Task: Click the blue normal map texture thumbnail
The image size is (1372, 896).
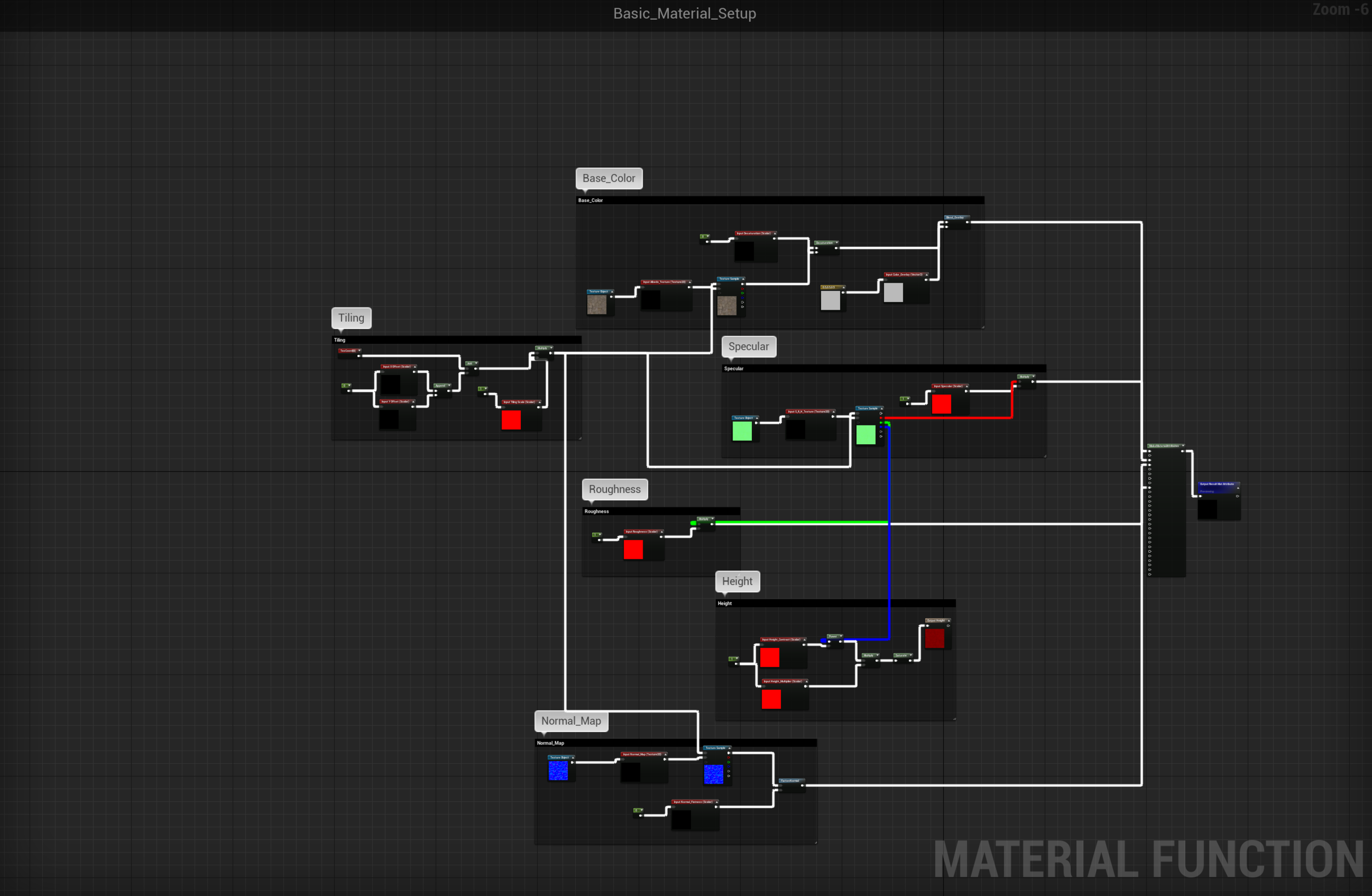Action: (x=558, y=771)
